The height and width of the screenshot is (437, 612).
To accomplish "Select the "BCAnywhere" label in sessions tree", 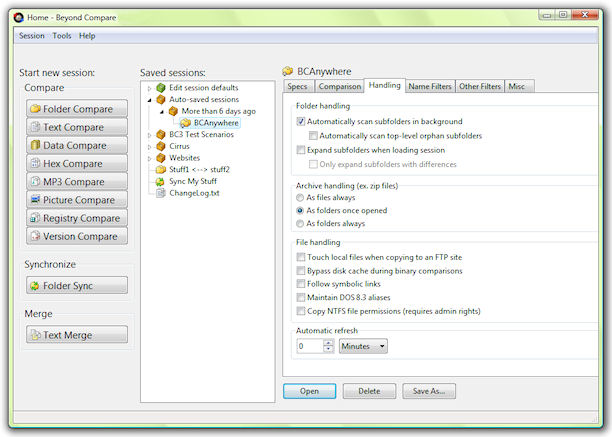I will click(x=216, y=123).
